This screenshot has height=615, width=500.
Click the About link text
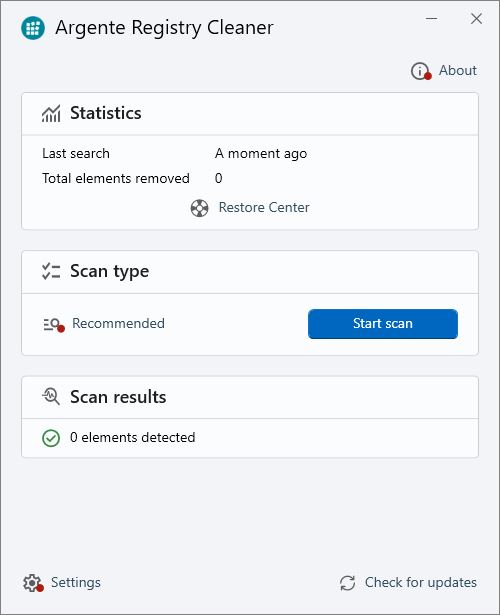458,71
